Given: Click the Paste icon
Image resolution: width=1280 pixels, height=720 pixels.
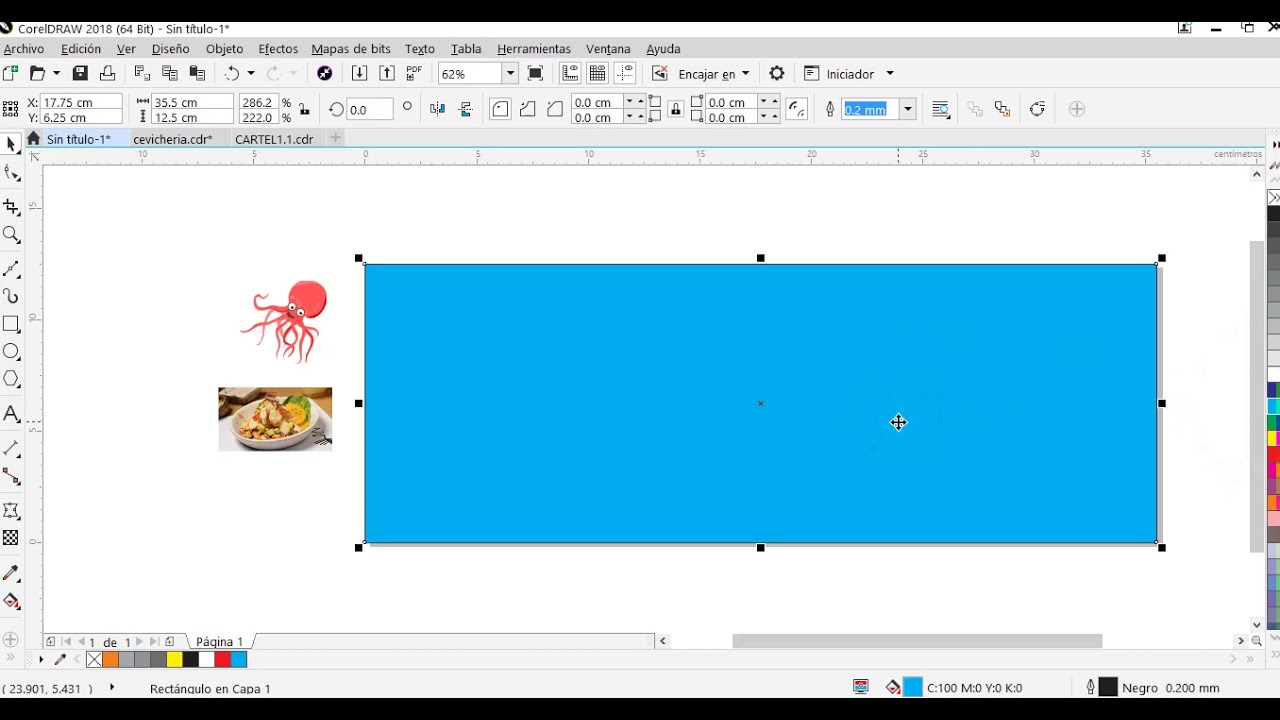Looking at the screenshot, I should click(x=197, y=73).
